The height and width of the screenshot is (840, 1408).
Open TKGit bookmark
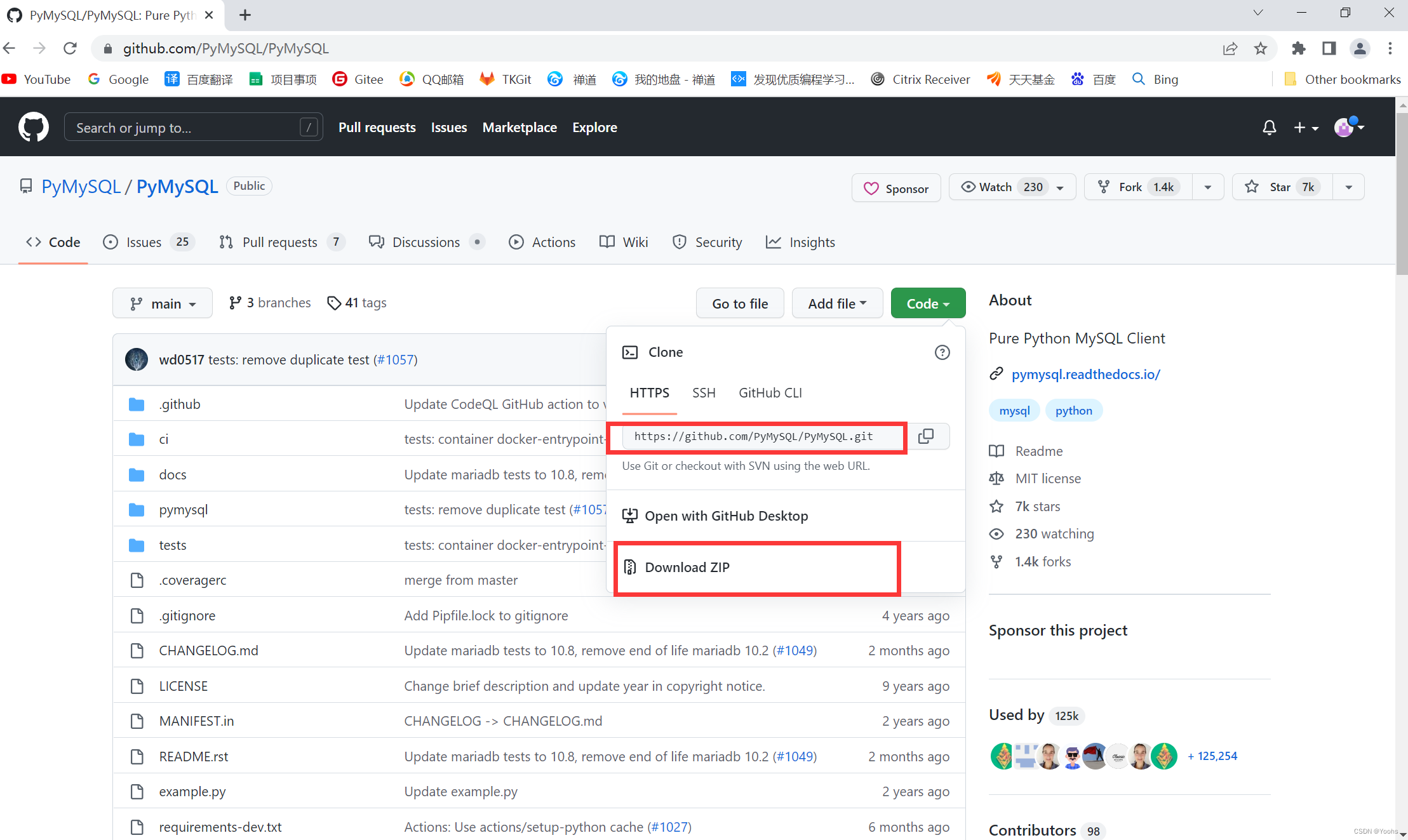pos(506,79)
